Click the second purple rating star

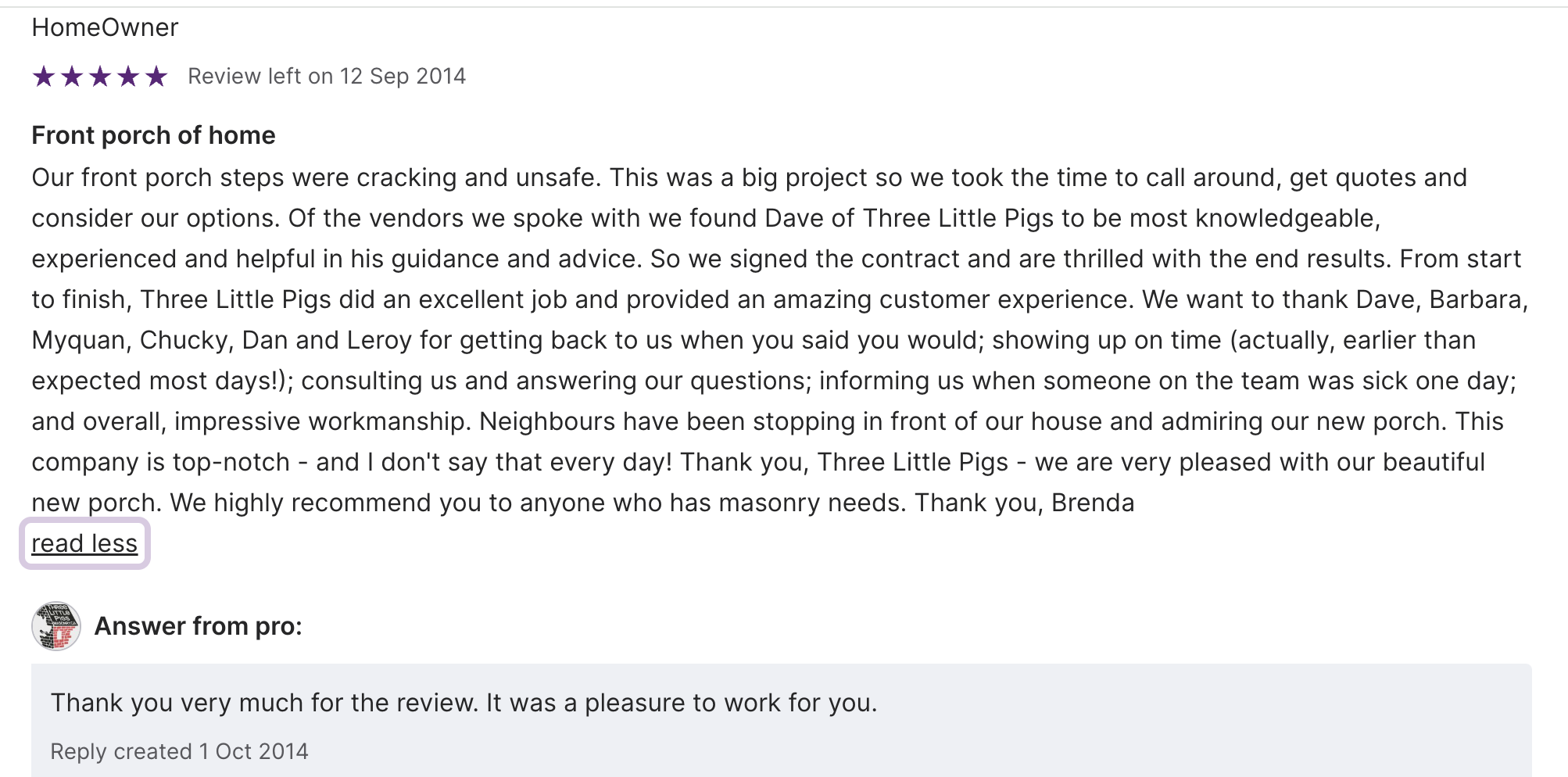[x=72, y=77]
